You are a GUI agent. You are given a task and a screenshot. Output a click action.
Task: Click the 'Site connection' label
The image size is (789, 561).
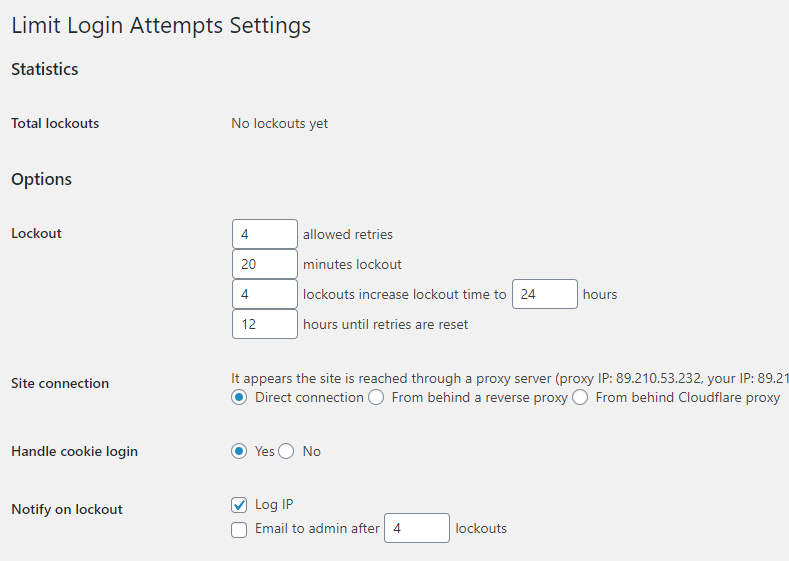tap(60, 383)
